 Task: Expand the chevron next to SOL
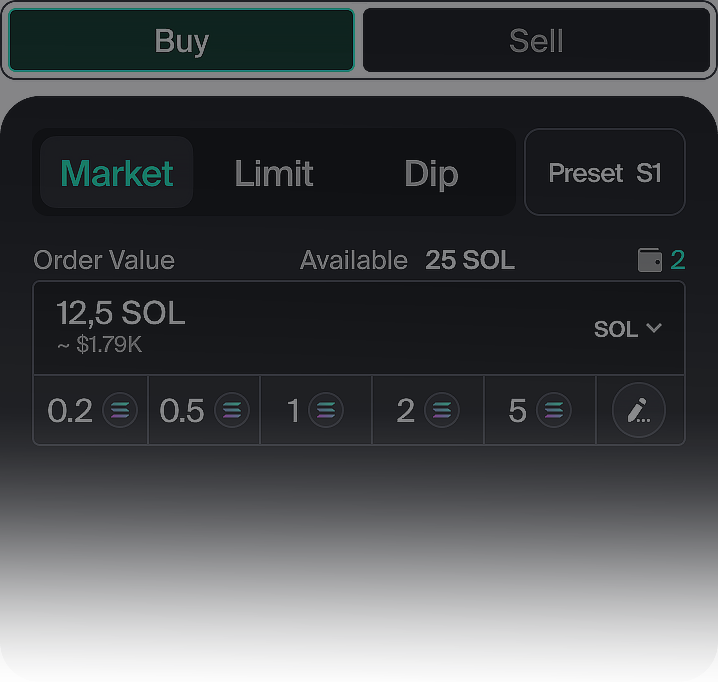click(655, 328)
